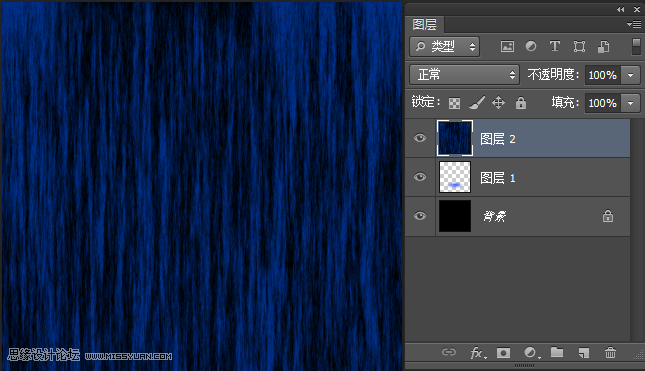Screen dimensions: 645x371
Task: Lock transparent pixels
Action: point(454,103)
